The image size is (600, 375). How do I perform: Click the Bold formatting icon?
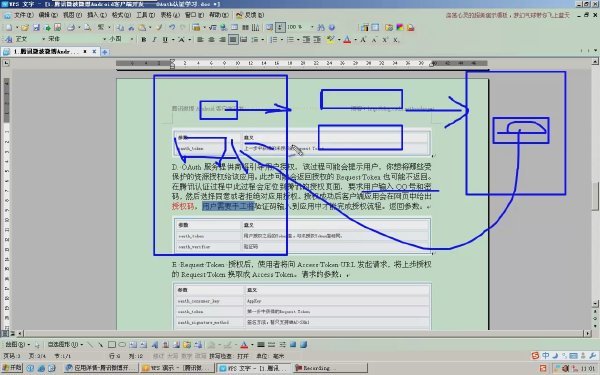143,39
